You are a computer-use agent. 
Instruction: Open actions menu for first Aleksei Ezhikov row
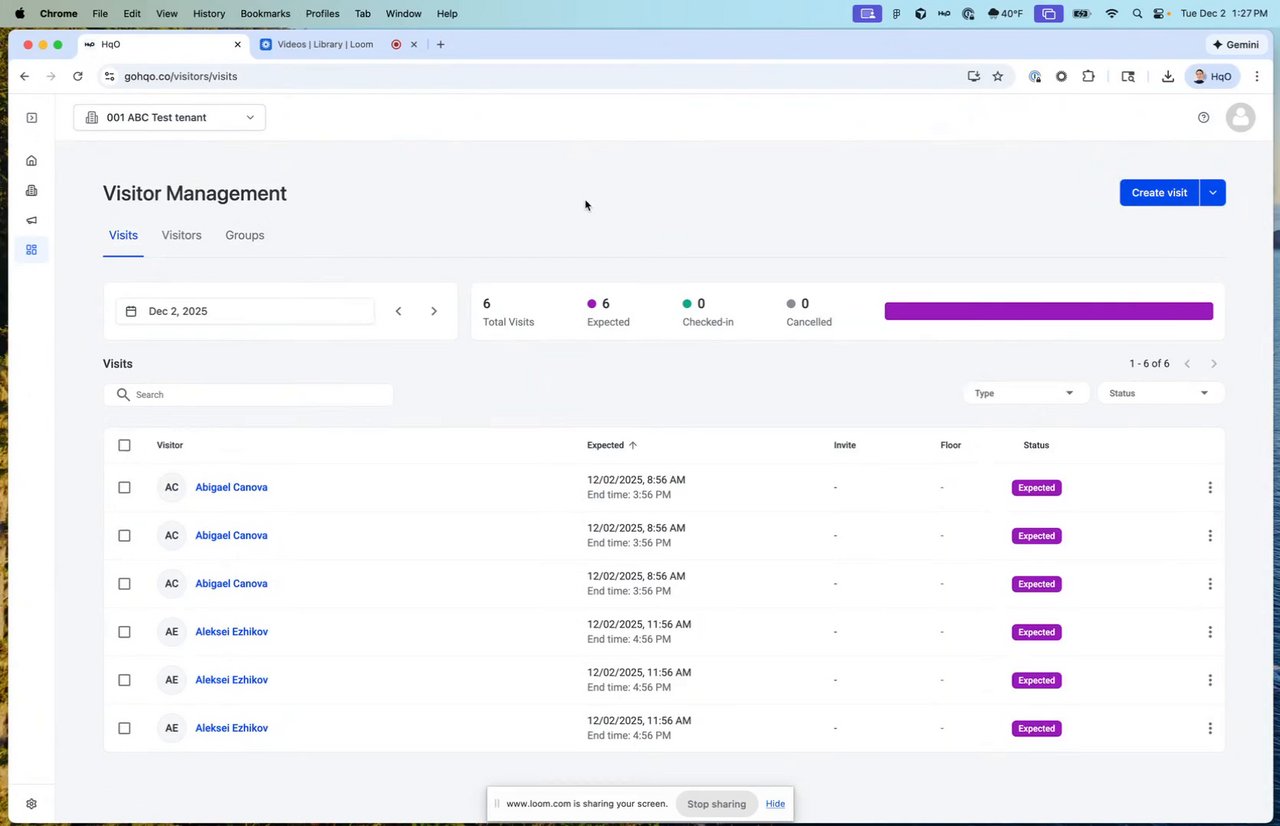coord(1210,632)
